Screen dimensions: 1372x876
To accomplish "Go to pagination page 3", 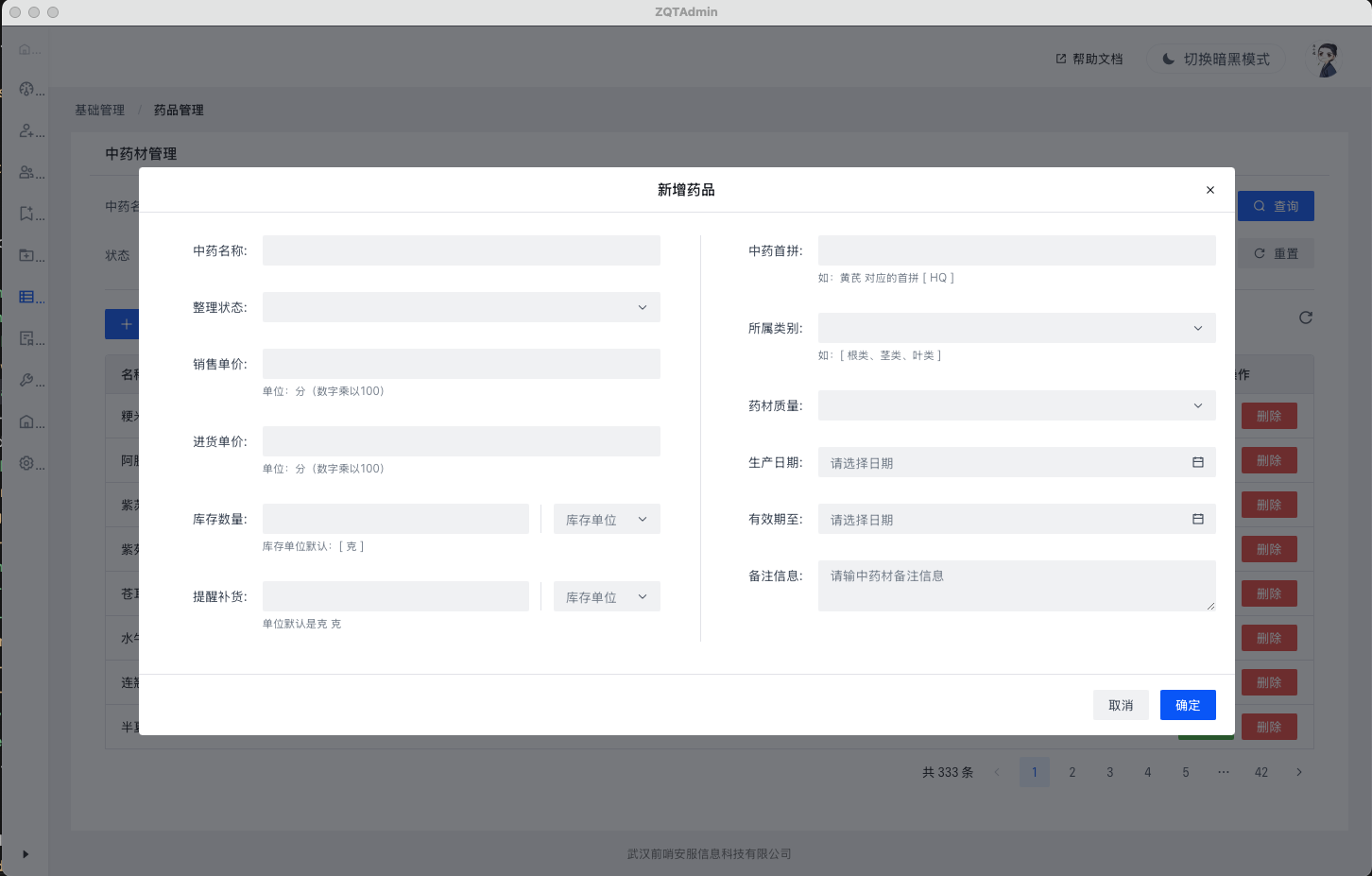I will pos(1110,772).
